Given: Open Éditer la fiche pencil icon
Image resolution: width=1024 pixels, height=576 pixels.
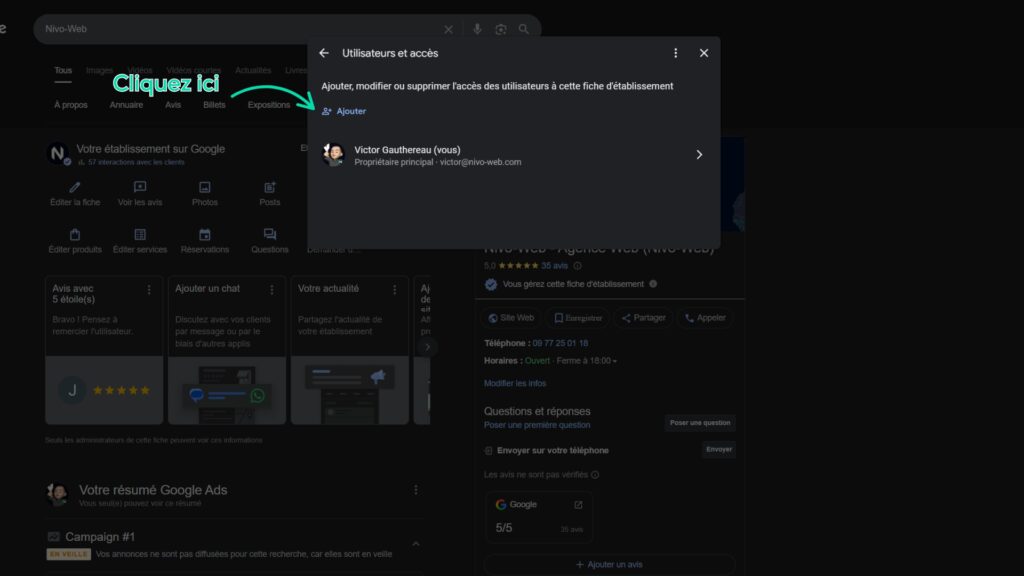Looking at the screenshot, I should coord(75,187).
